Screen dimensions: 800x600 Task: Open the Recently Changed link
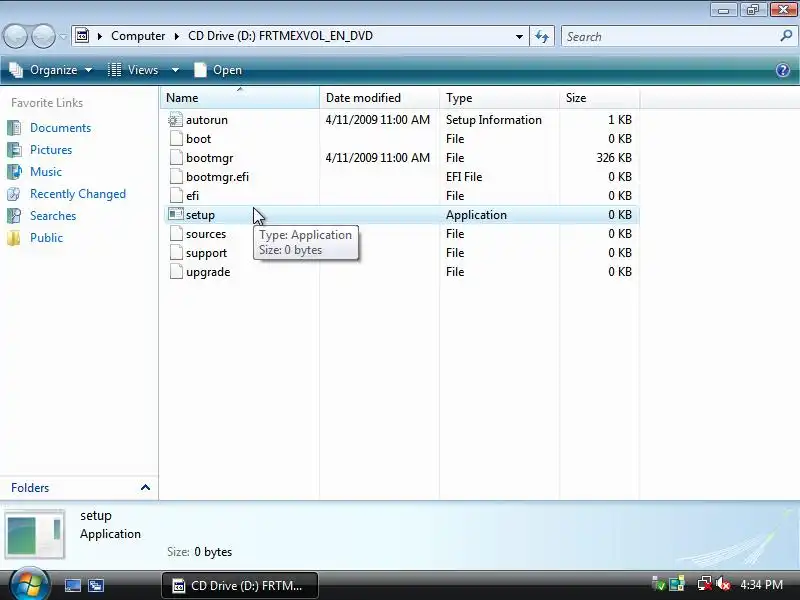coord(78,194)
